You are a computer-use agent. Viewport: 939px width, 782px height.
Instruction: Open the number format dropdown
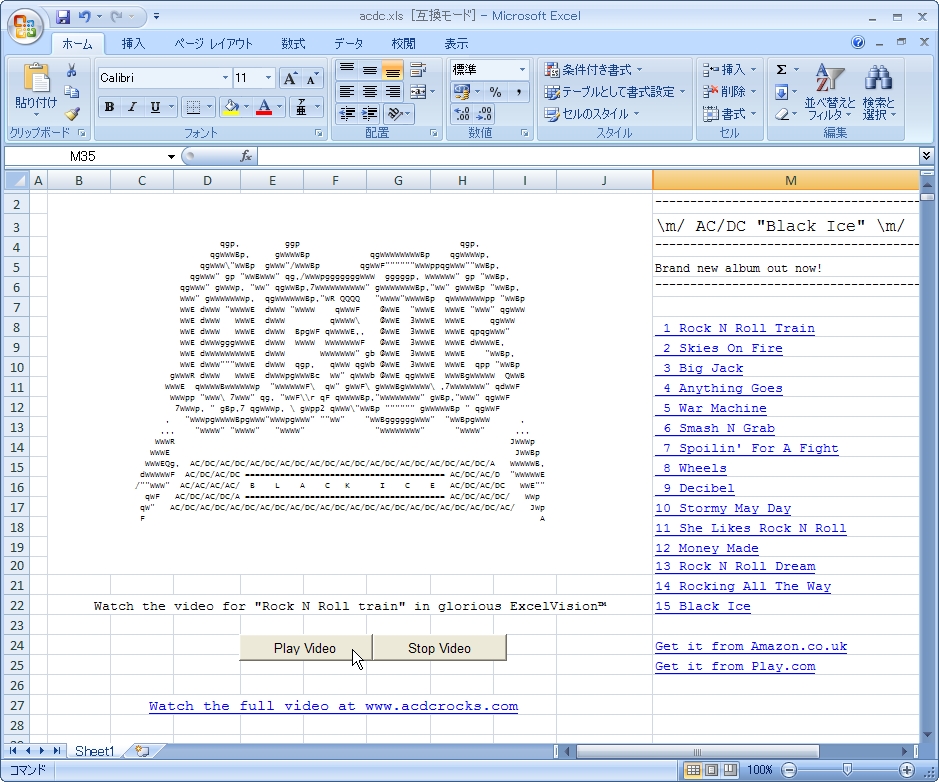coord(522,69)
